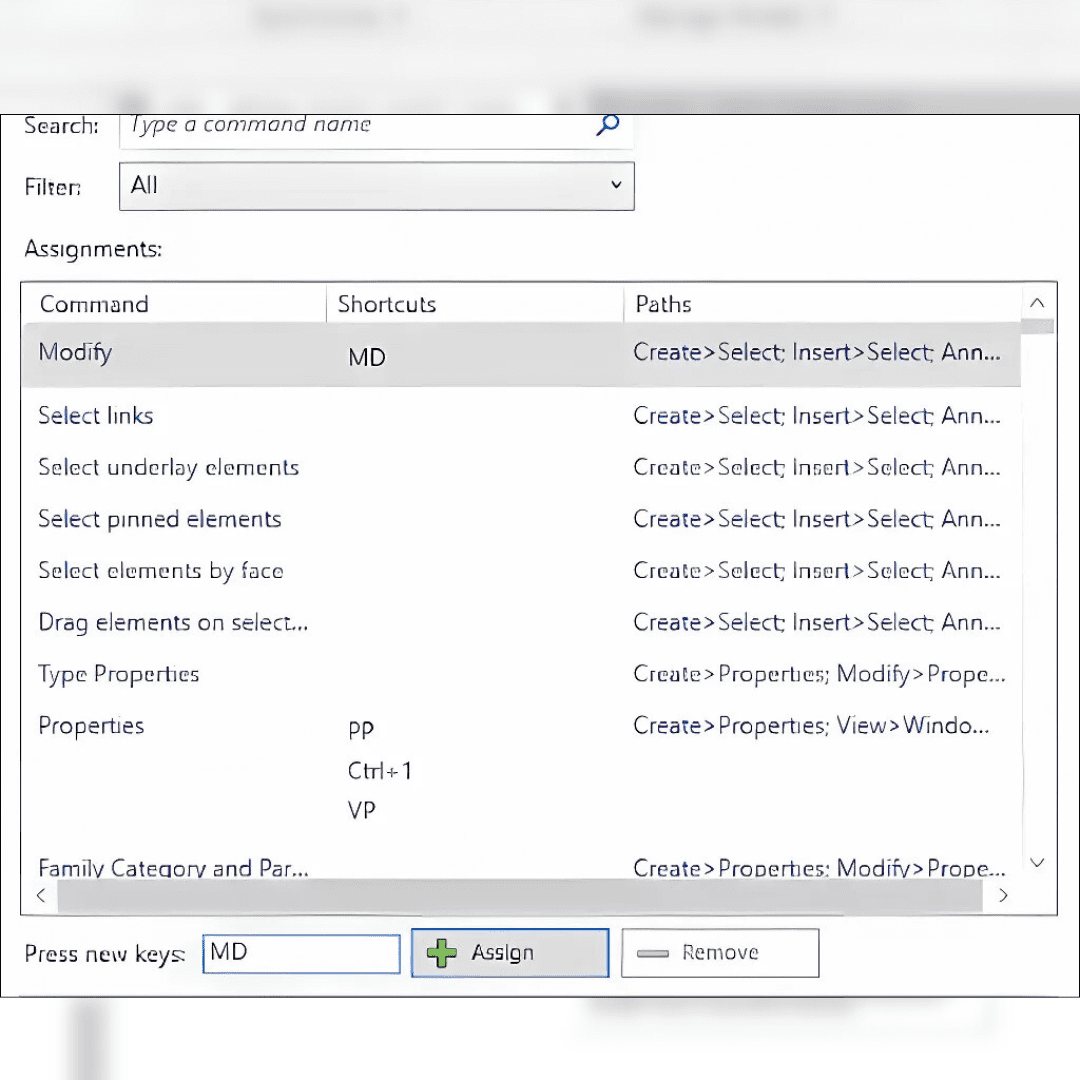Click the search magnifier icon
This screenshot has width=1080, height=1080.
[x=607, y=126]
